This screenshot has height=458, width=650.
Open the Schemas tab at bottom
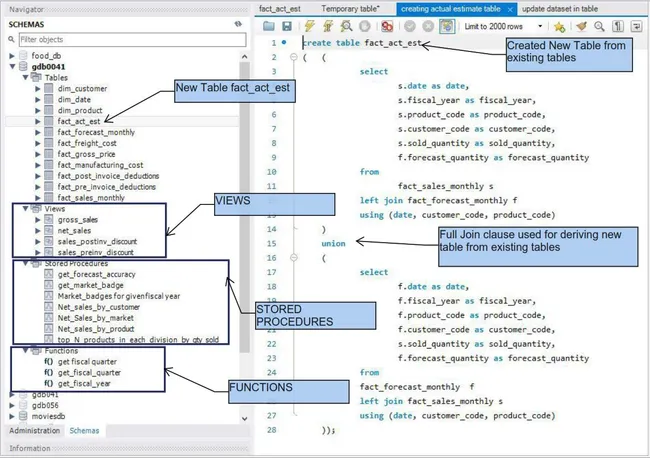84,431
